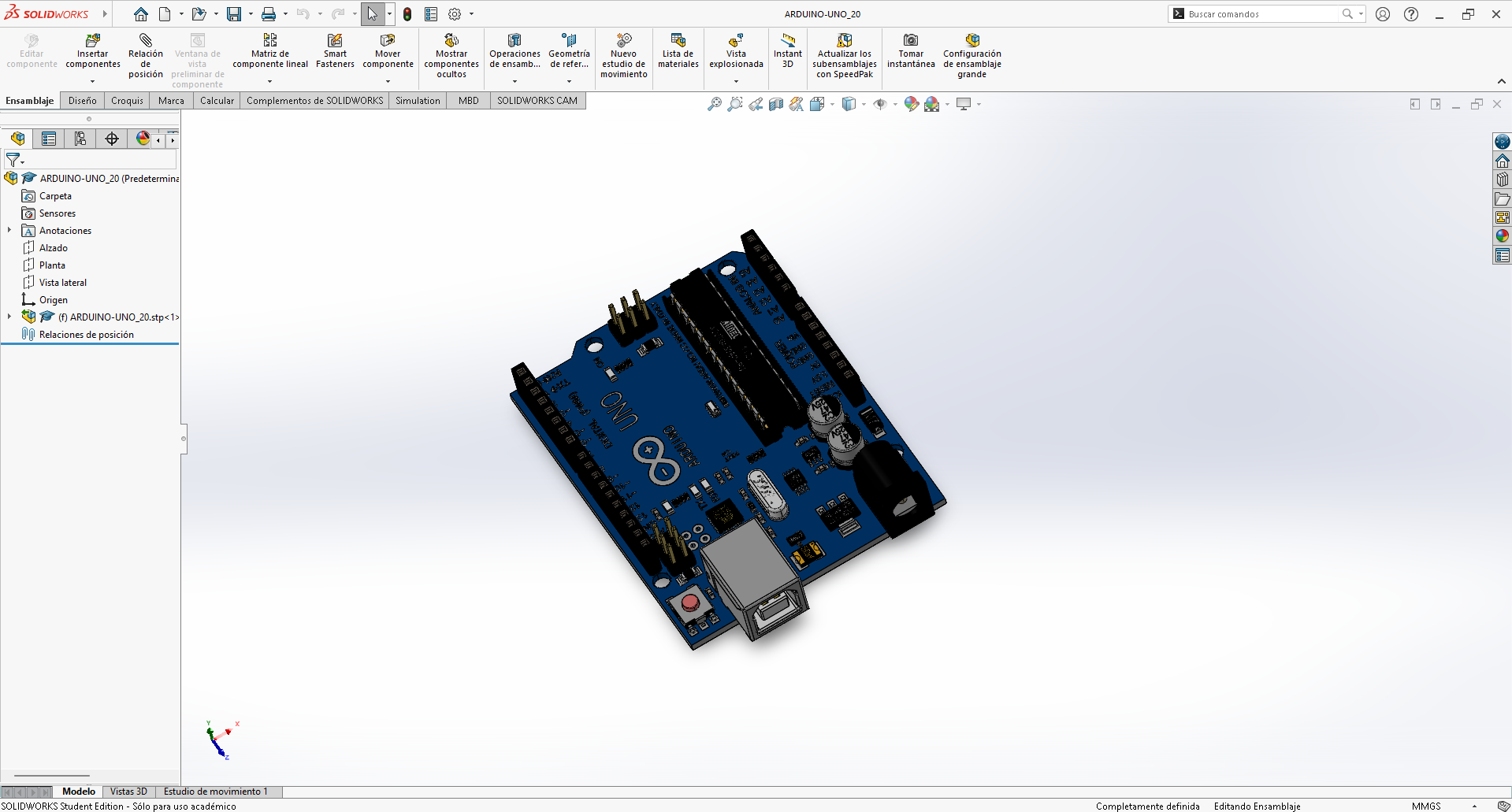This screenshot has width=1512, height=812.
Task: Click Actualizar subensamblajes con SpeedPak
Action: [x=845, y=56]
